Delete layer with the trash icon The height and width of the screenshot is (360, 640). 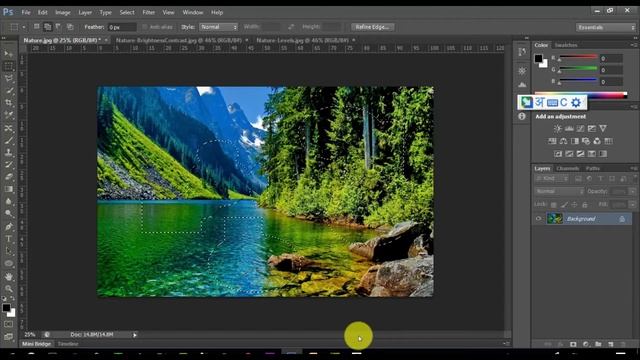pyautogui.click(x=623, y=344)
